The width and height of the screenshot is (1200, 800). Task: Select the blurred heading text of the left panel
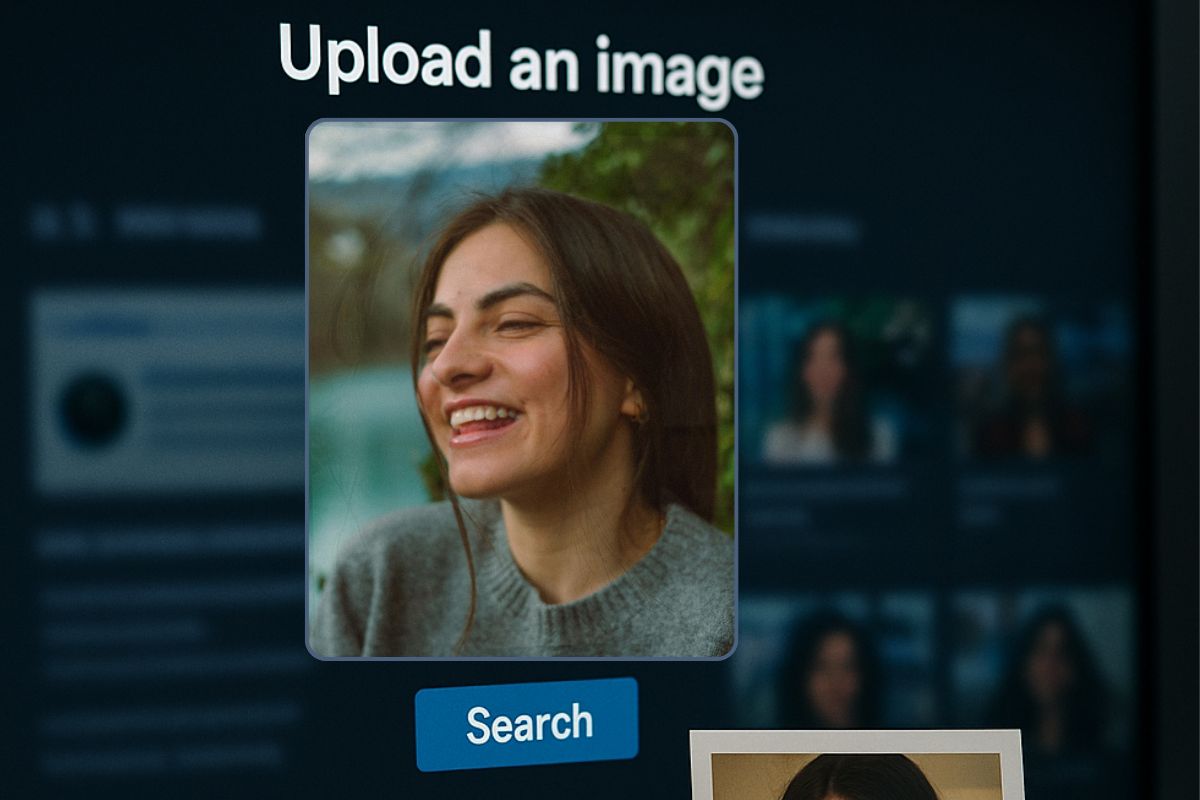click(x=188, y=224)
